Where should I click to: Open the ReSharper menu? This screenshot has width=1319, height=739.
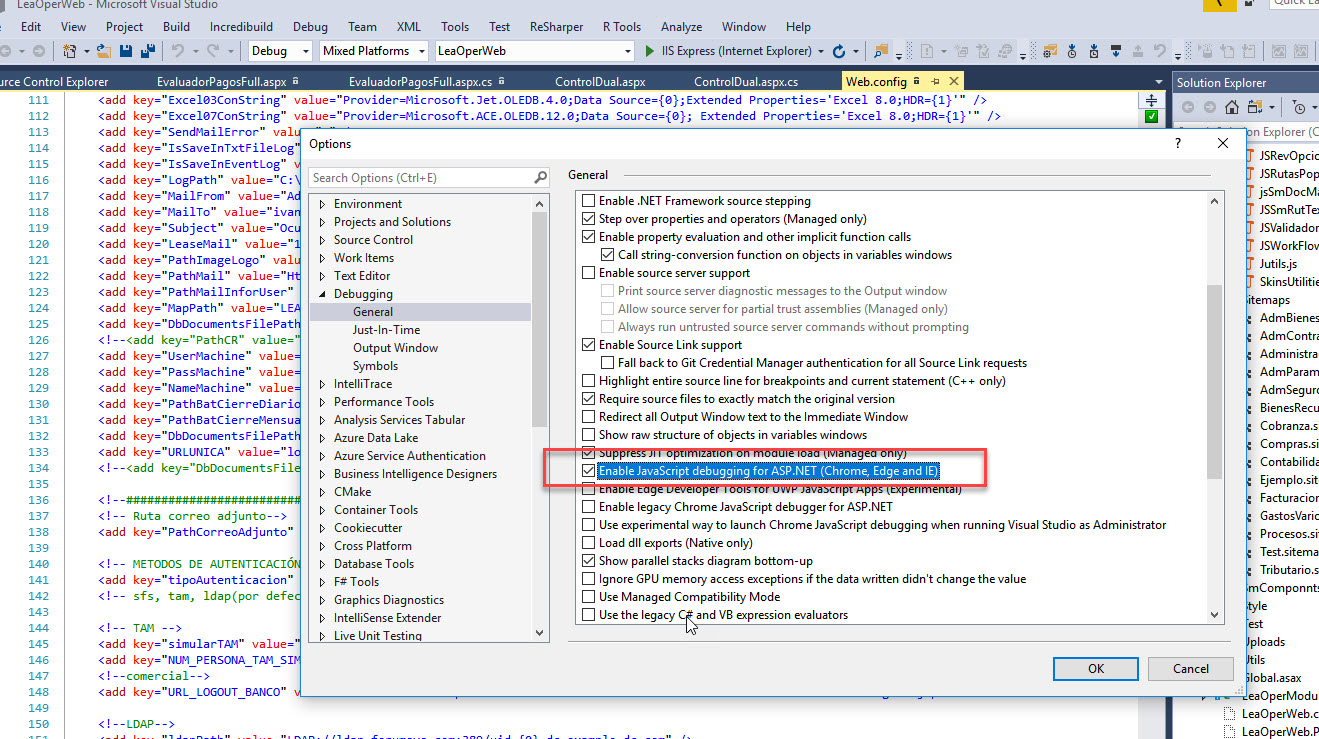pyautogui.click(x=556, y=27)
